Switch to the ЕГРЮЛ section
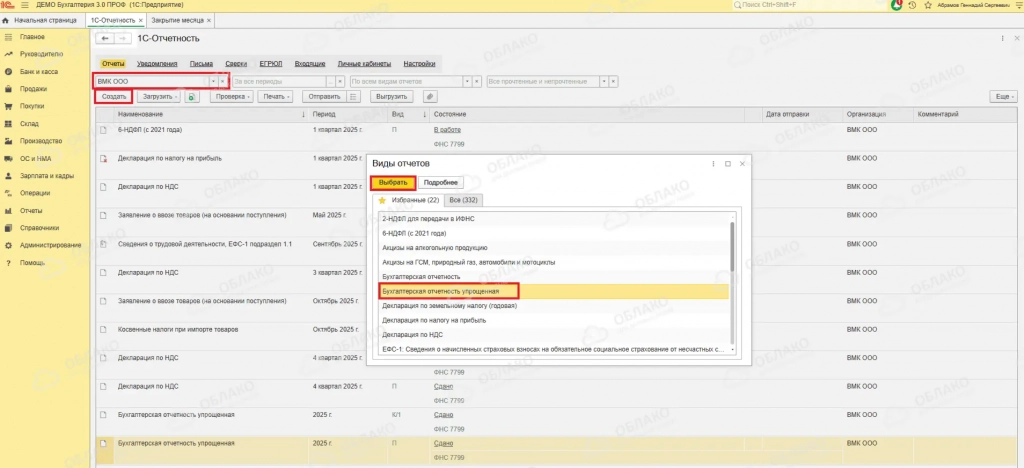Viewport: 1024px width, 468px height. tap(270, 64)
